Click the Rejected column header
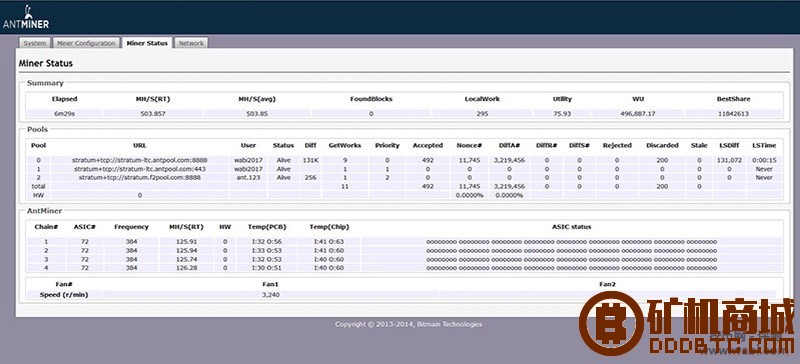The height and width of the screenshot is (364, 800). tap(617, 145)
